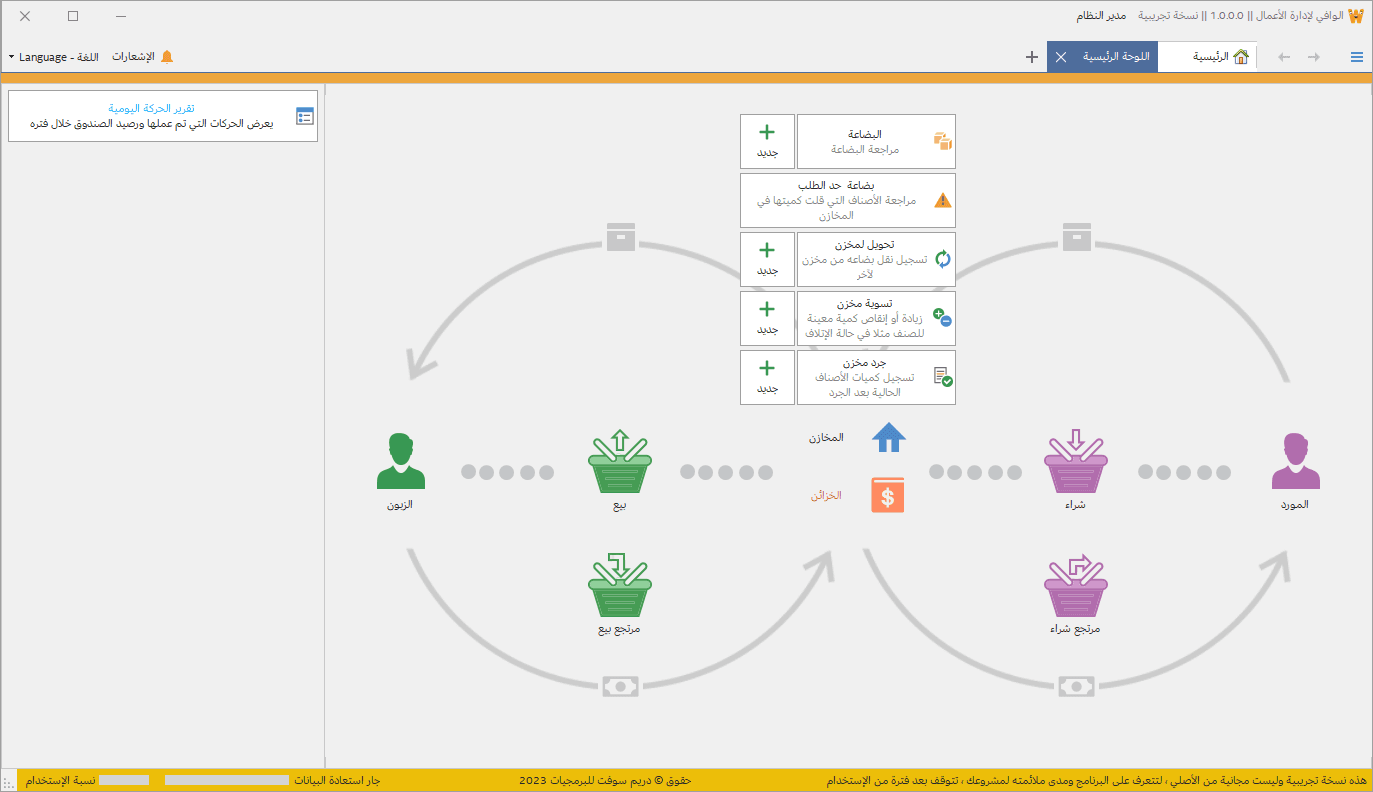Open the purchase (شراء) purple basket icon
1373x792 pixels.
point(1076,462)
